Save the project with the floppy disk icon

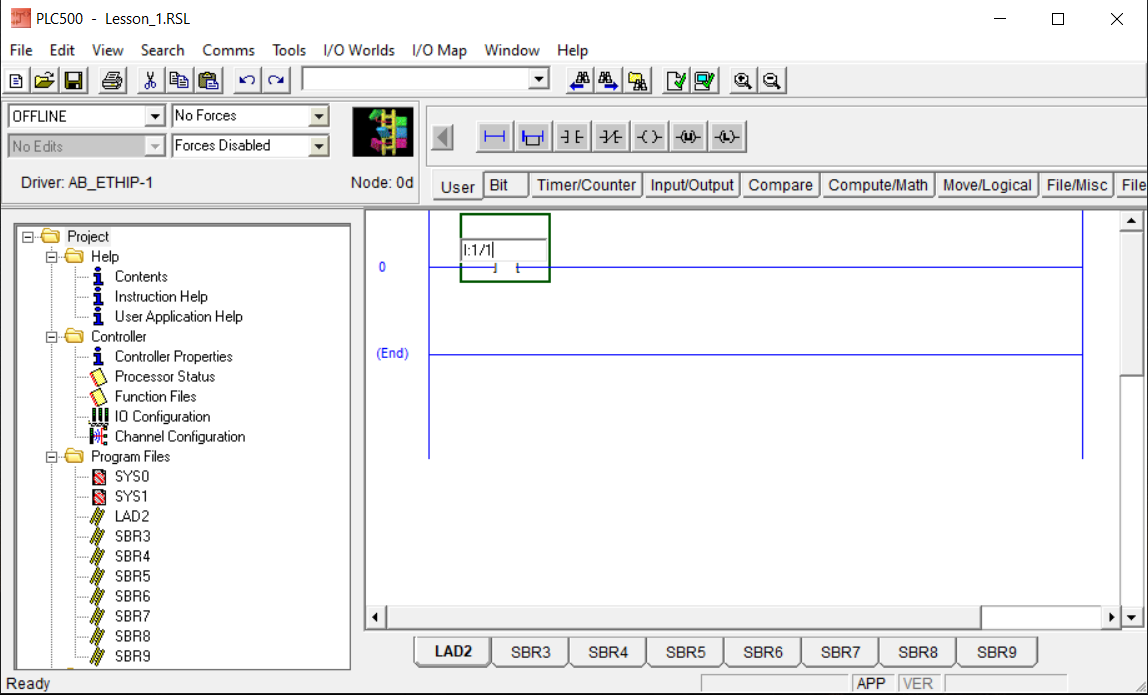tap(73, 81)
